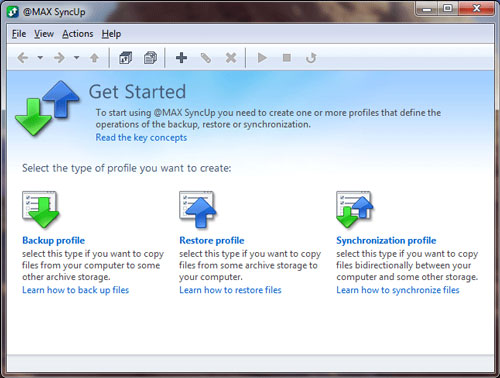Open the File menu

pyautogui.click(x=19, y=34)
